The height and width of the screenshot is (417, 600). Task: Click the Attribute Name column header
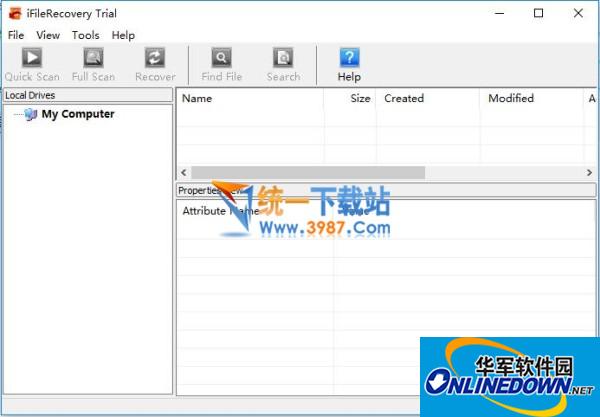(255, 211)
